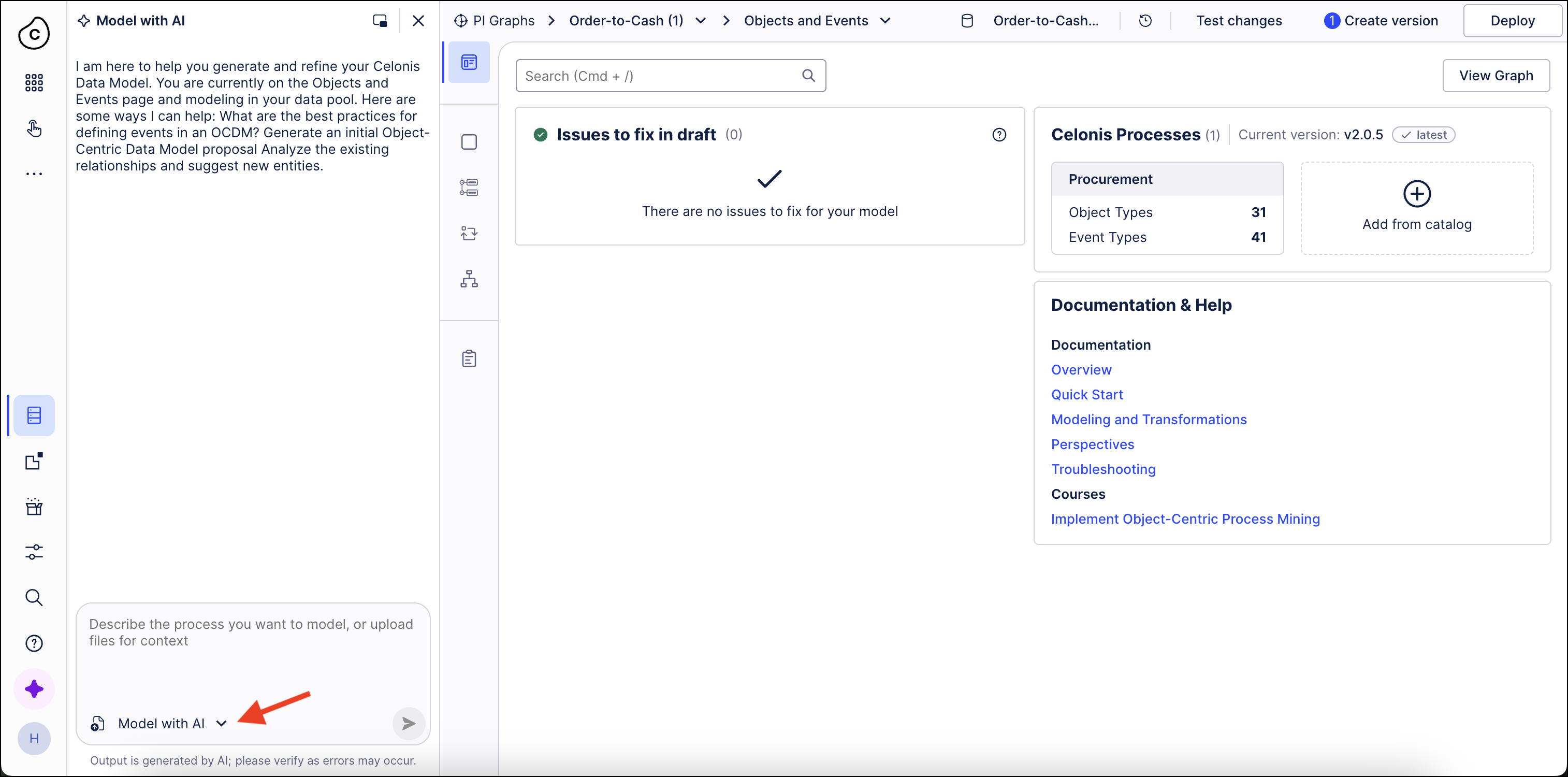Attach a file in the AI prompt box
The height and width of the screenshot is (777, 1568).
coord(97,724)
